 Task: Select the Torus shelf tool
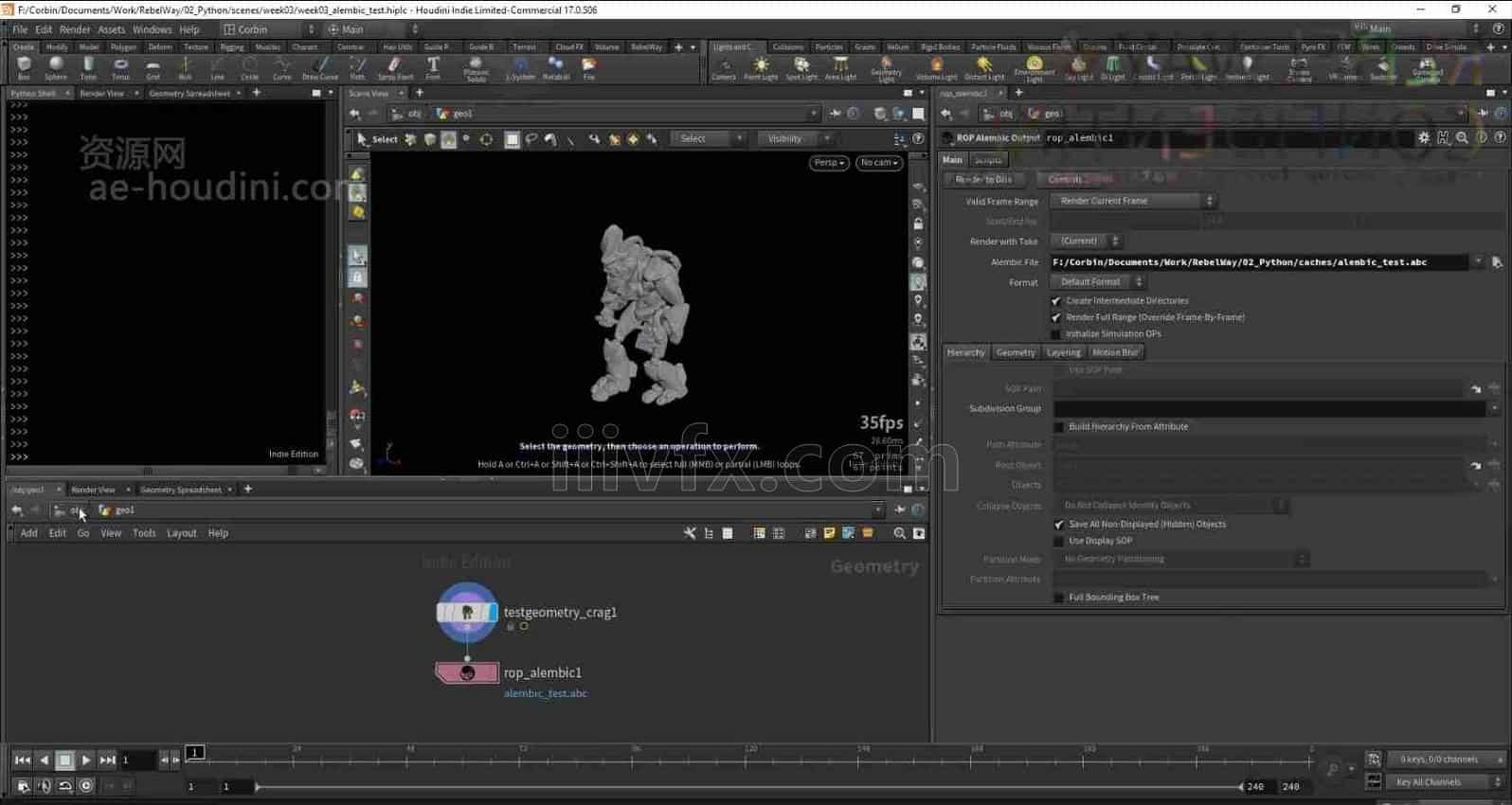[x=120, y=67]
